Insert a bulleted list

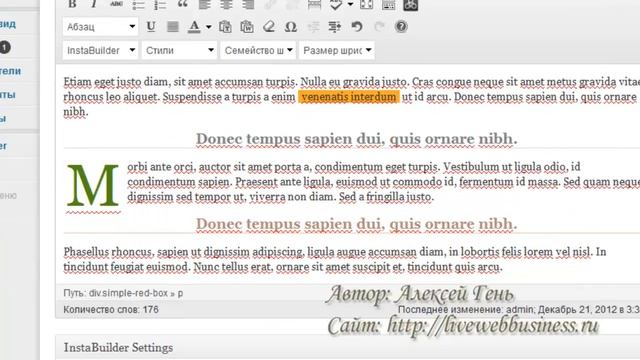(138, 4)
